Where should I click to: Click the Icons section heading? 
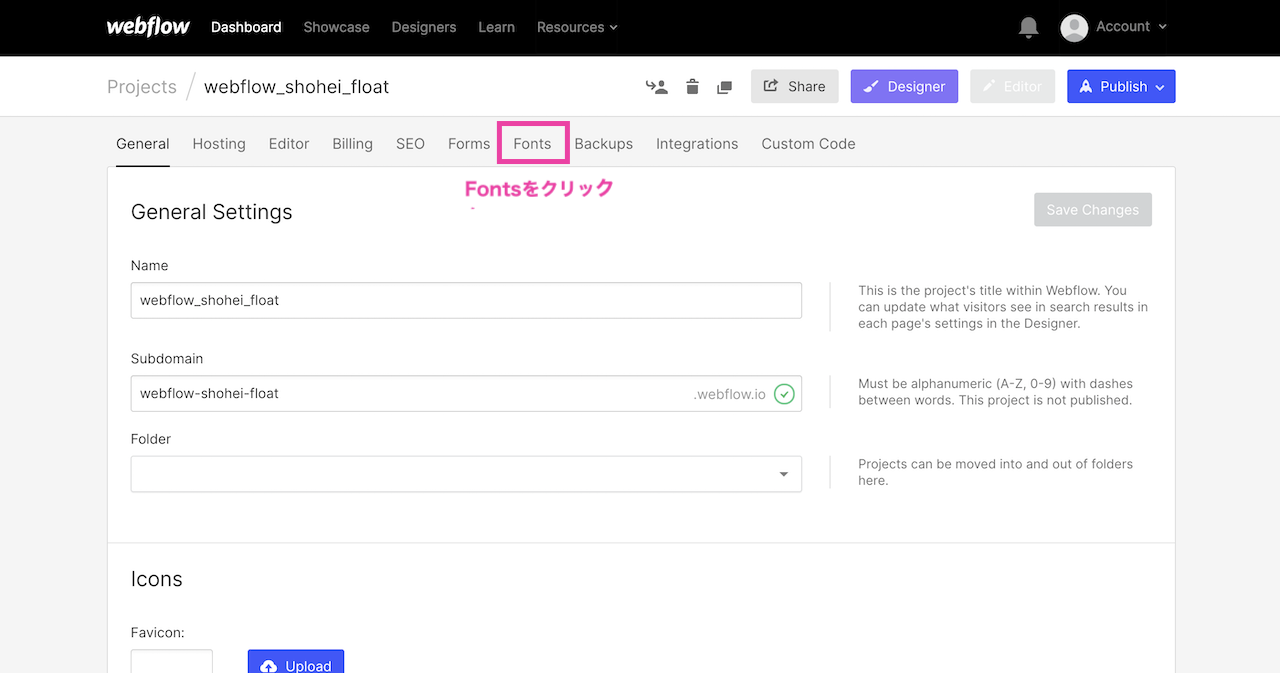pyautogui.click(x=157, y=579)
